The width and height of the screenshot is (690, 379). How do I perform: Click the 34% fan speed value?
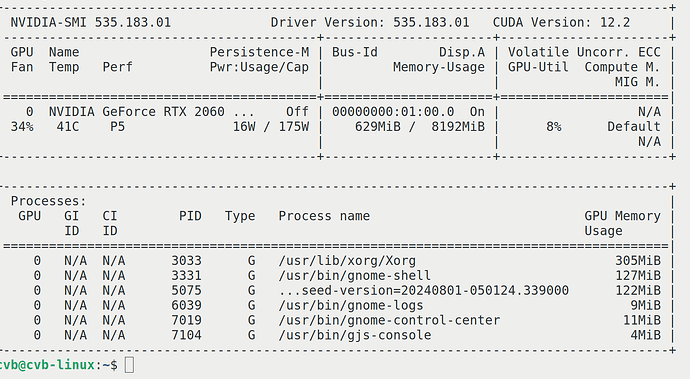pos(22,127)
